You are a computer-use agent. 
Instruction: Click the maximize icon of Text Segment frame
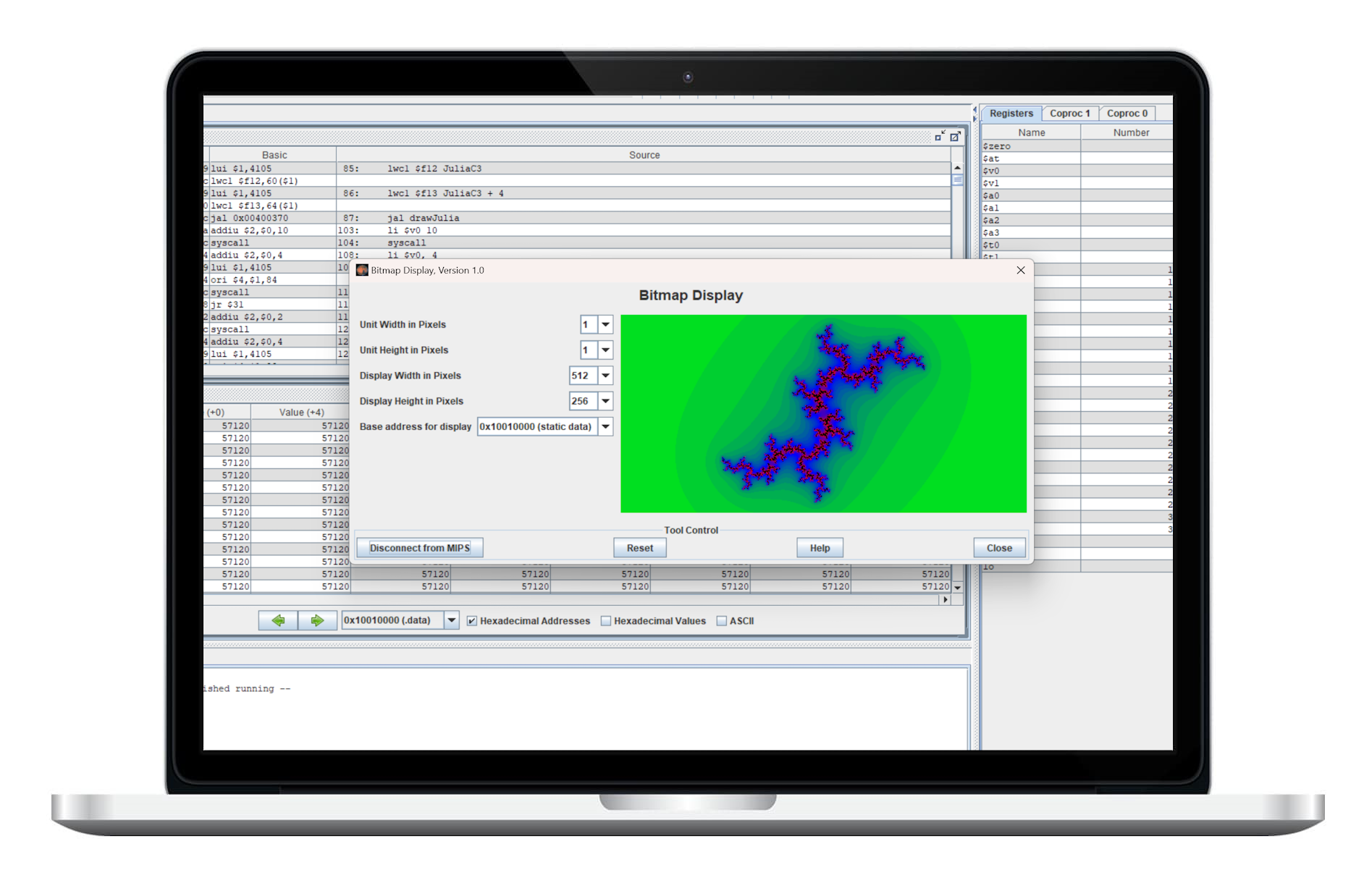pyautogui.click(x=955, y=136)
